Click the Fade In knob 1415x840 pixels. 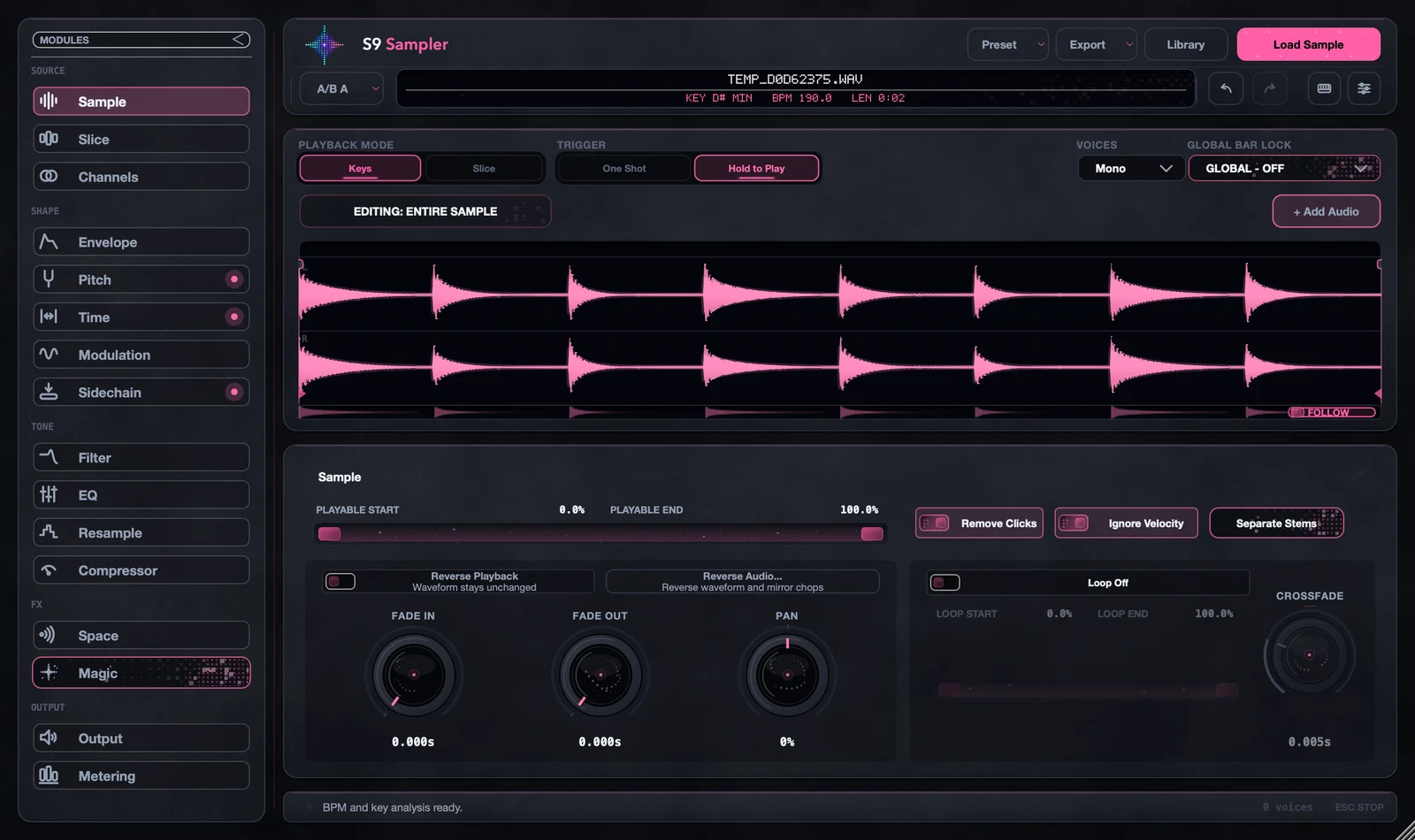tap(413, 675)
